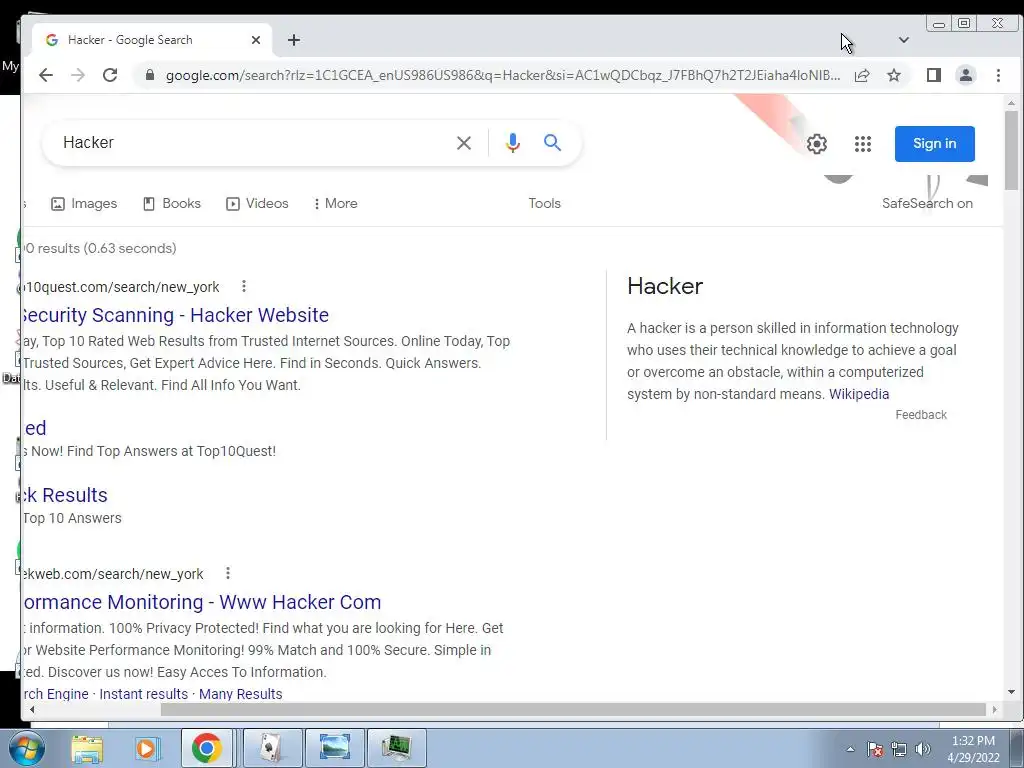Open the volume speaker tray icon

pos(923,749)
